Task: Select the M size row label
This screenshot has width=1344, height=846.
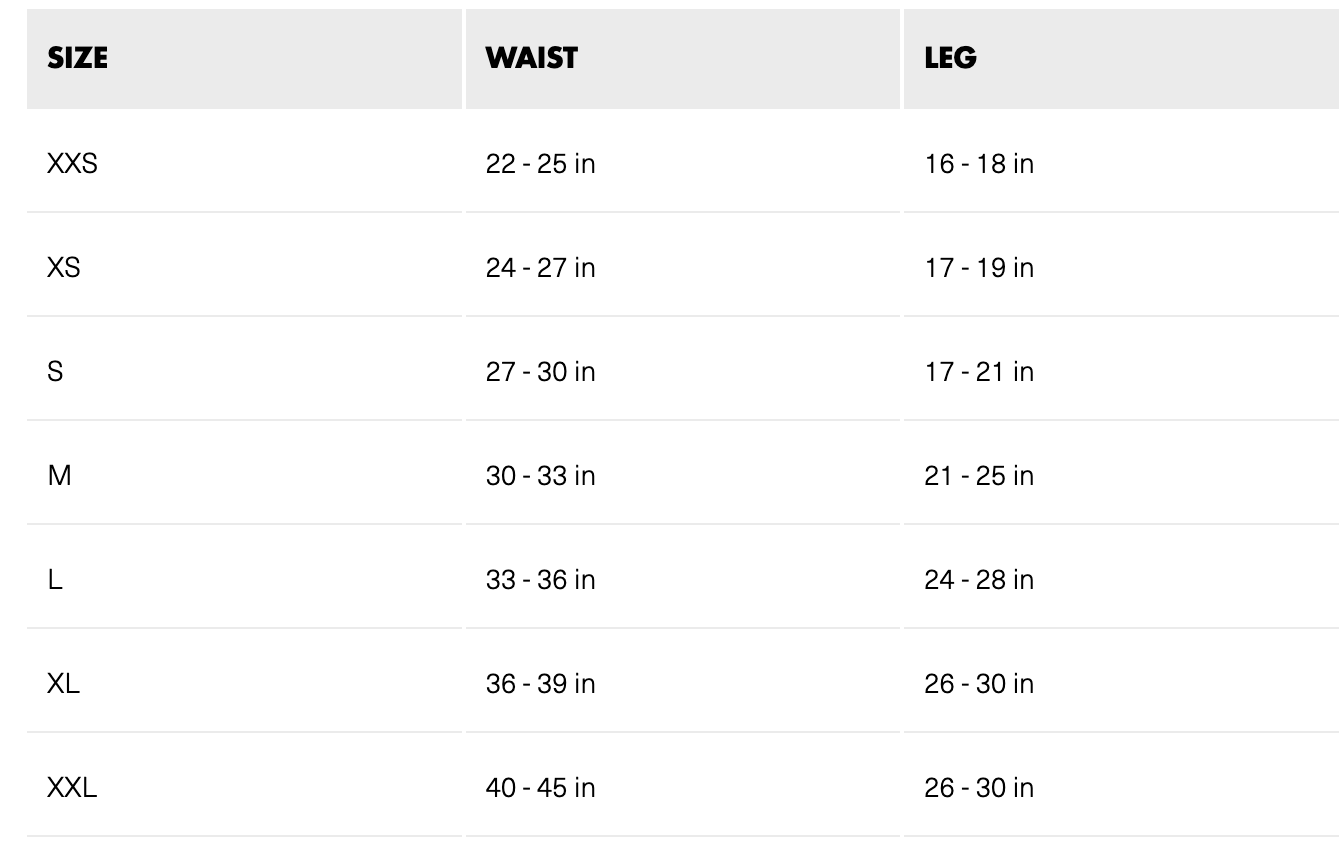Action: coord(59,475)
